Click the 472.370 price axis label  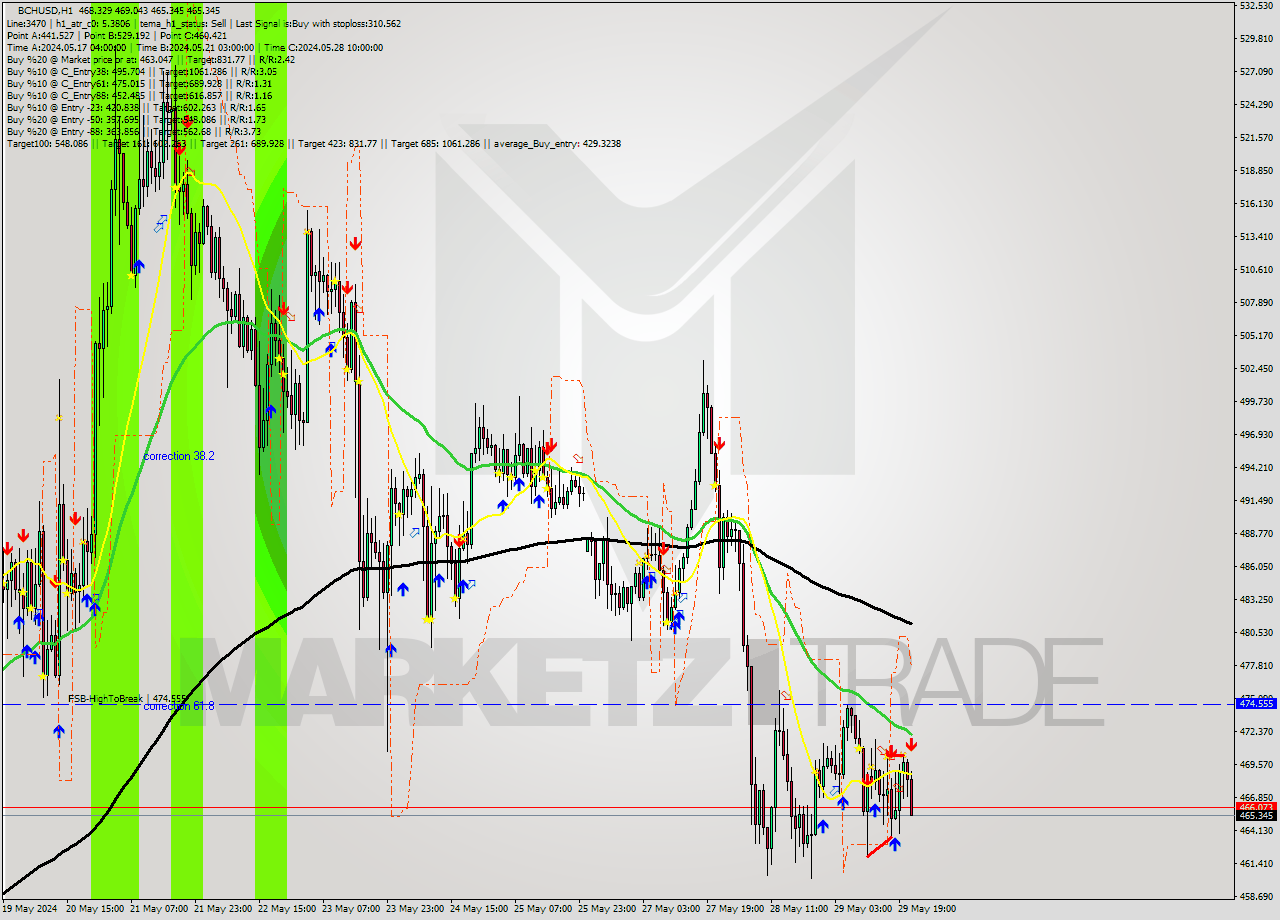(x=1256, y=731)
